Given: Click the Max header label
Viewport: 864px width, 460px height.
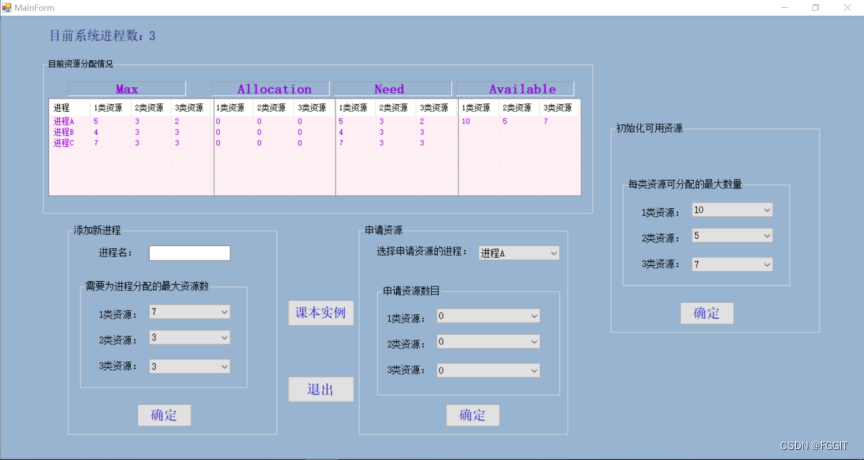Looking at the screenshot, I should (x=127, y=89).
